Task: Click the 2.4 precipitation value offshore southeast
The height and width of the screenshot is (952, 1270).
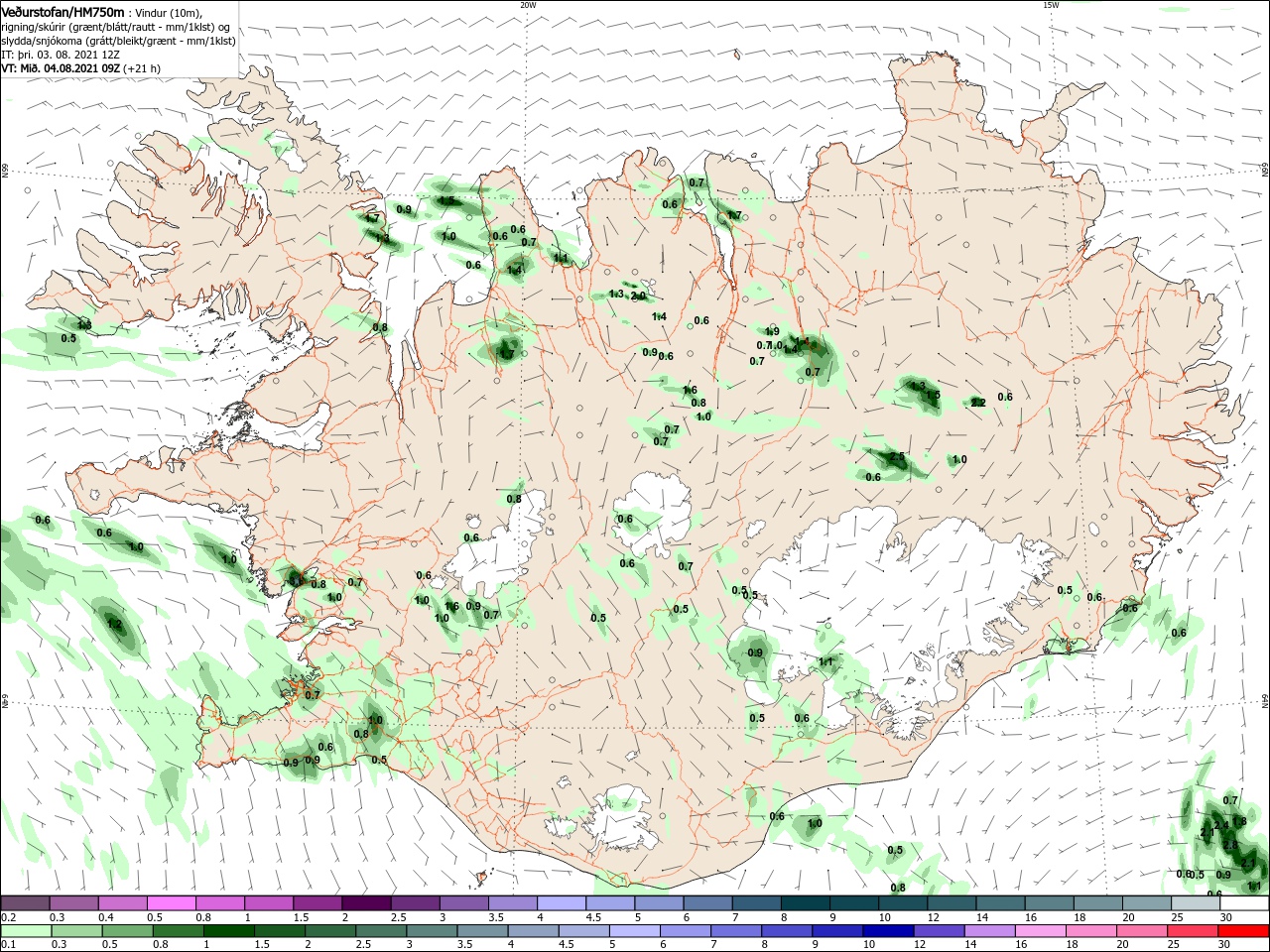Action: [x=1221, y=825]
